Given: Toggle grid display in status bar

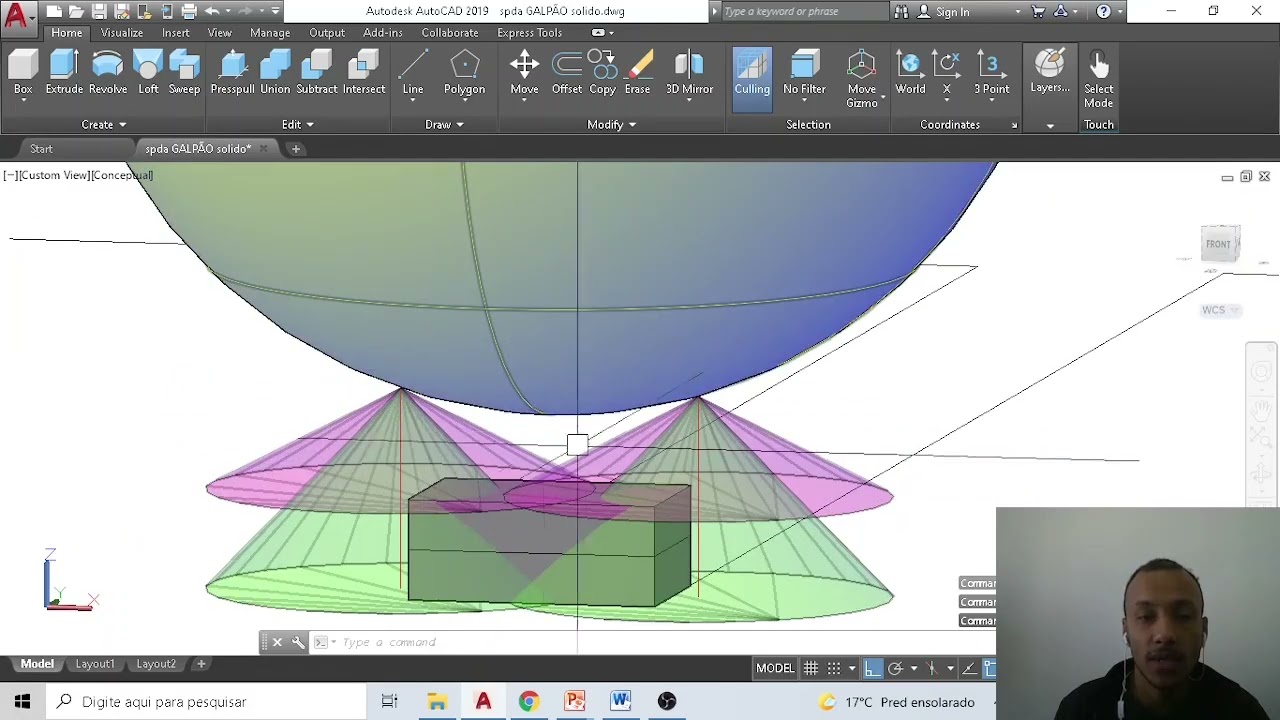Looking at the screenshot, I should tap(811, 668).
